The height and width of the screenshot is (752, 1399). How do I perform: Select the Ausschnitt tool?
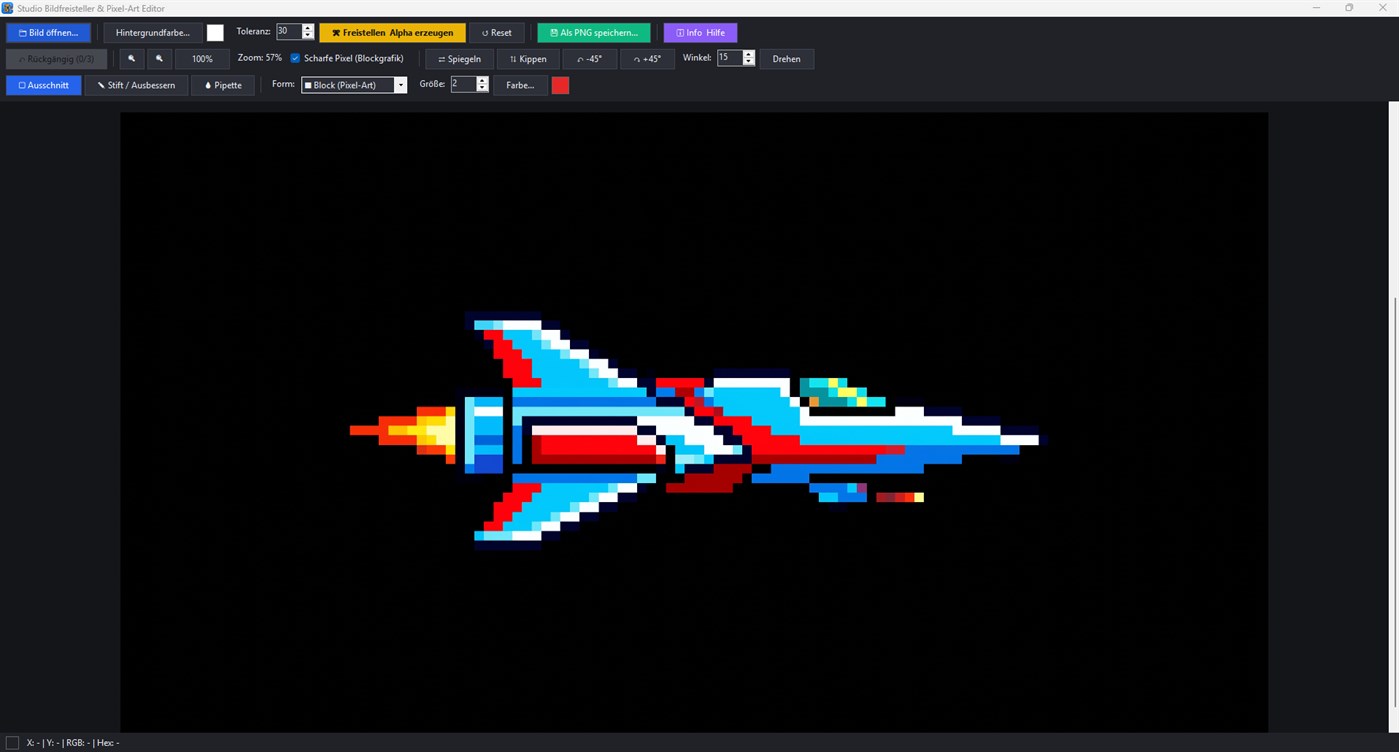pyautogui.click(x=44, y=85)
